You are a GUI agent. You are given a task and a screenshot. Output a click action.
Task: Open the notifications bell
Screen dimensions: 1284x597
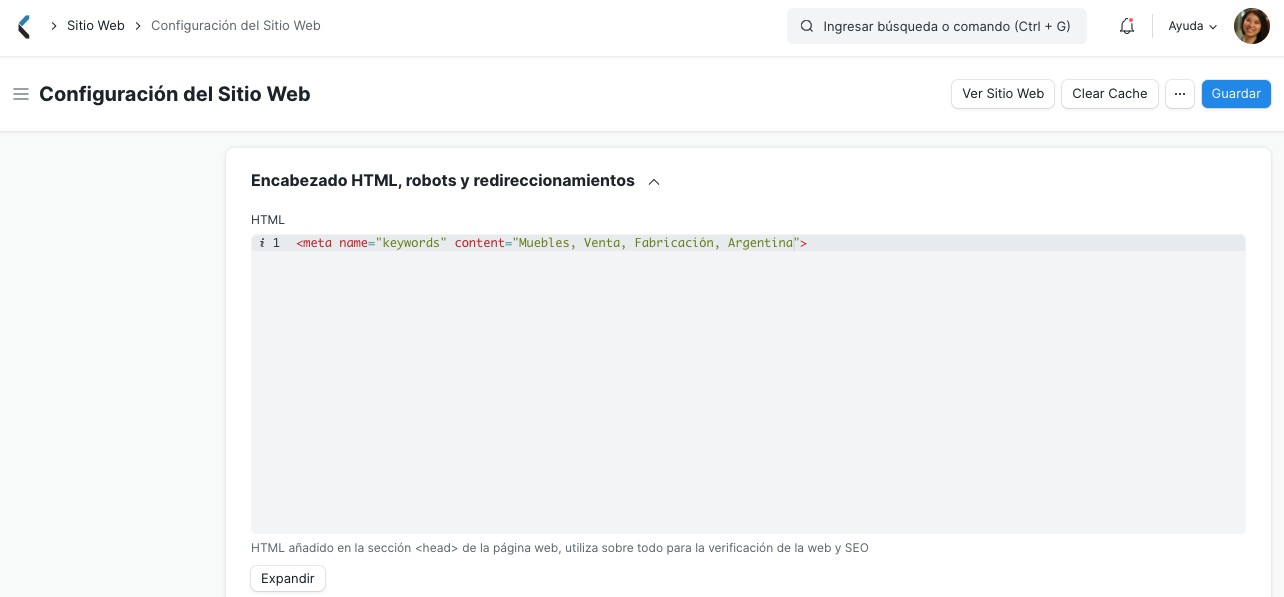pyautogui.click(x=1127, y=26)
